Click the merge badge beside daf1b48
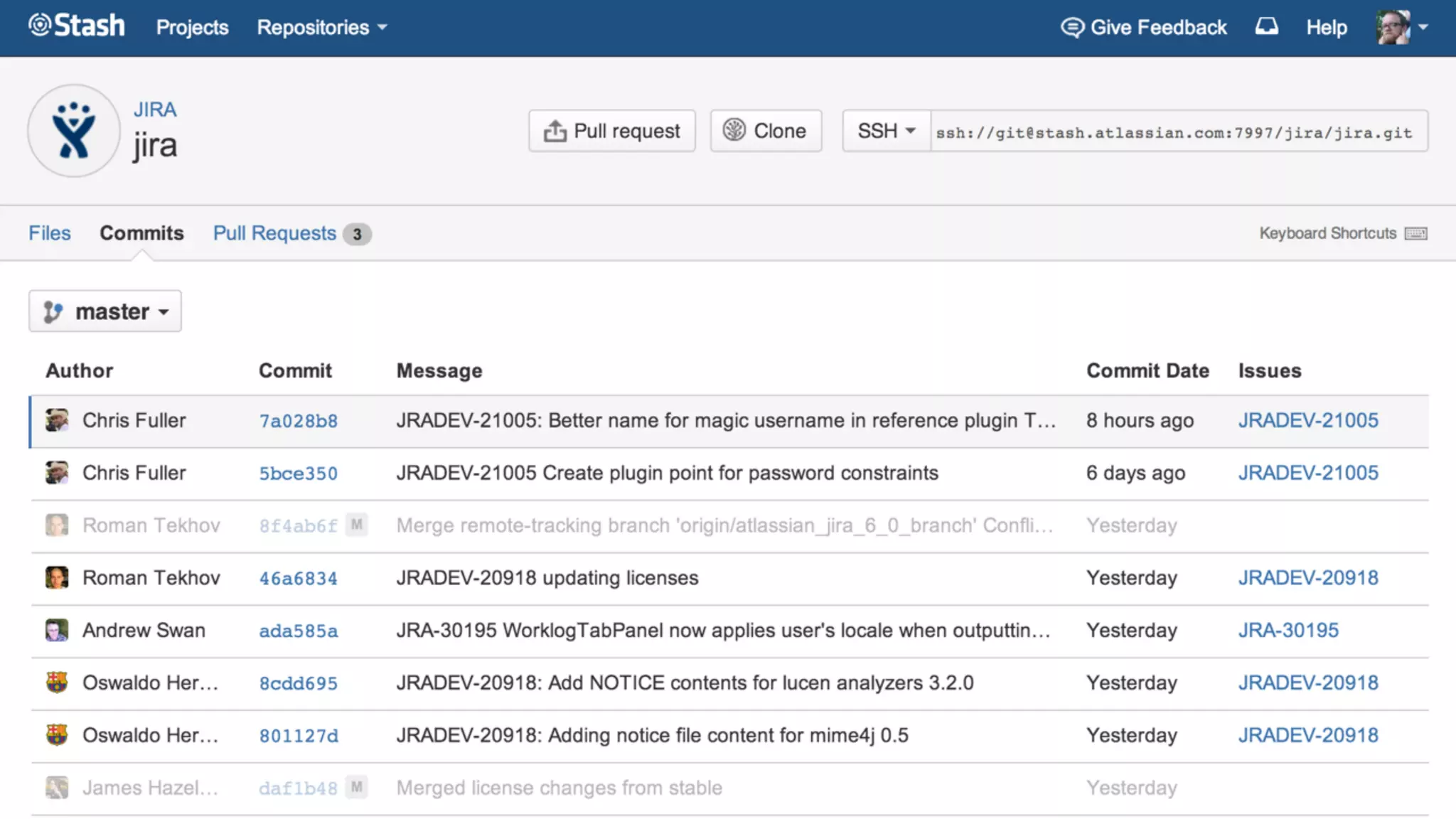Image resolution: width=1456 pixels, height=819 pixels. click(x=357, y=788)
